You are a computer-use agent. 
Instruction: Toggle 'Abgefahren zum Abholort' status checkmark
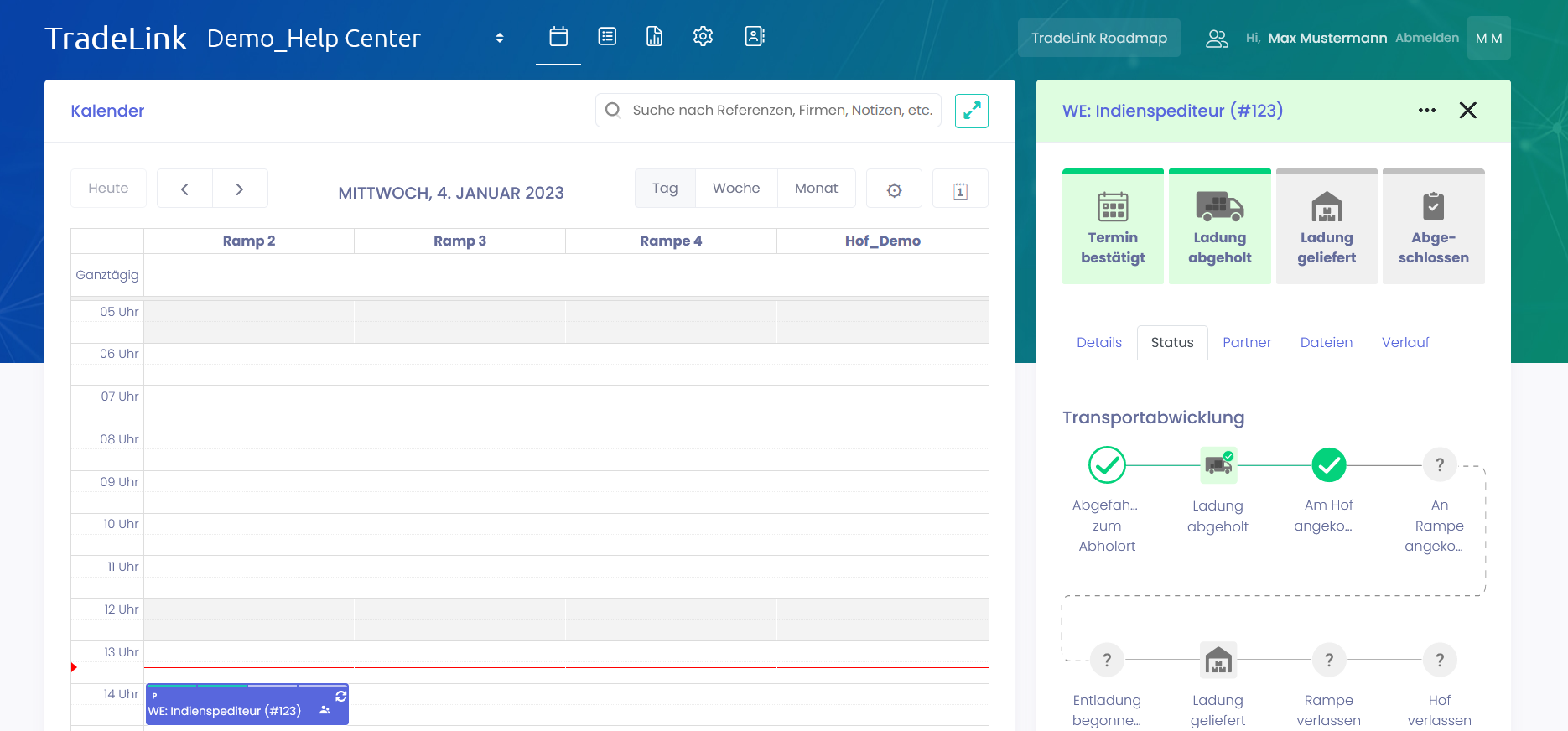[1107, 464]
